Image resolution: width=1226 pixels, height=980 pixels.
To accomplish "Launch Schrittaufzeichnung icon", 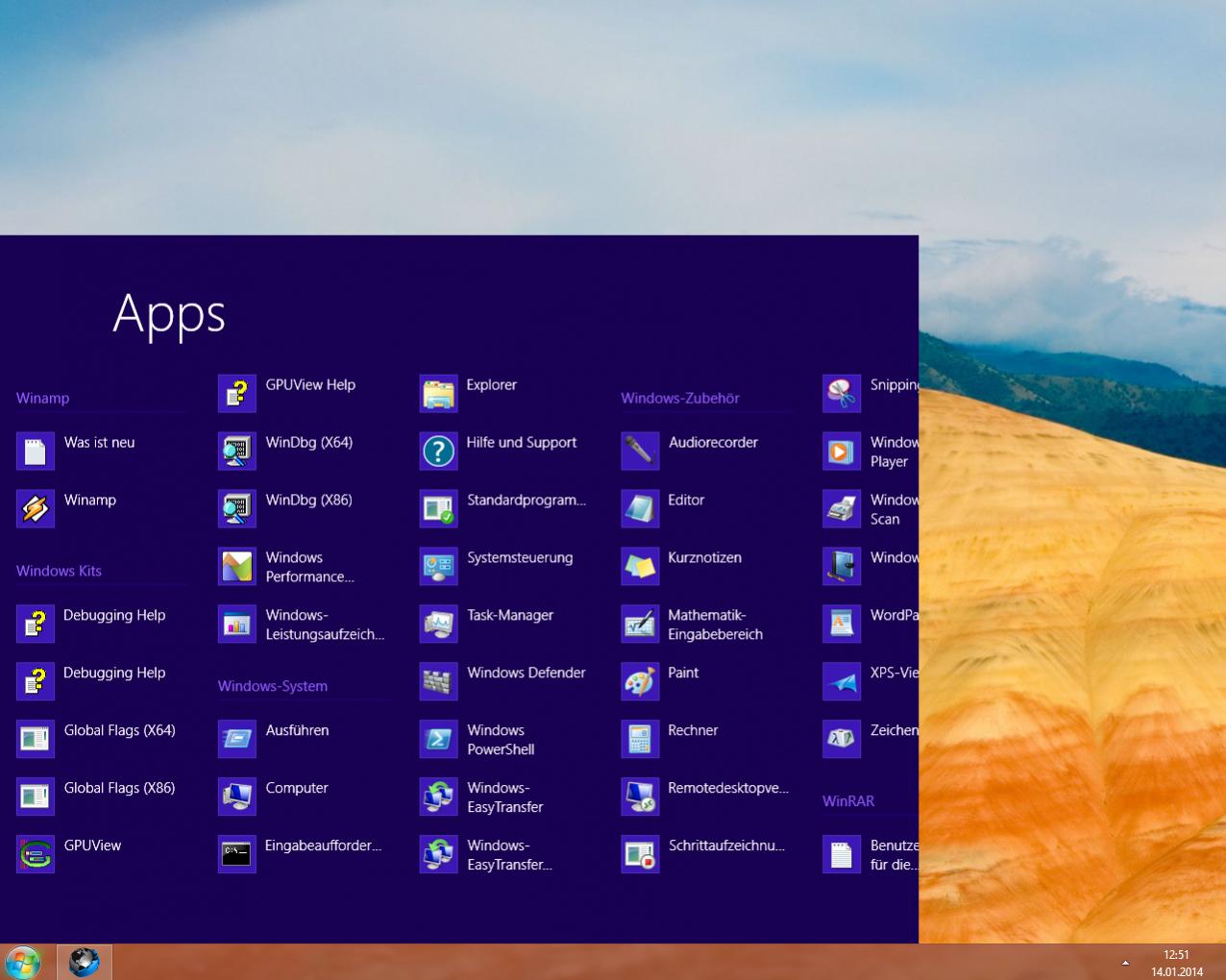I will coord(640,854).
